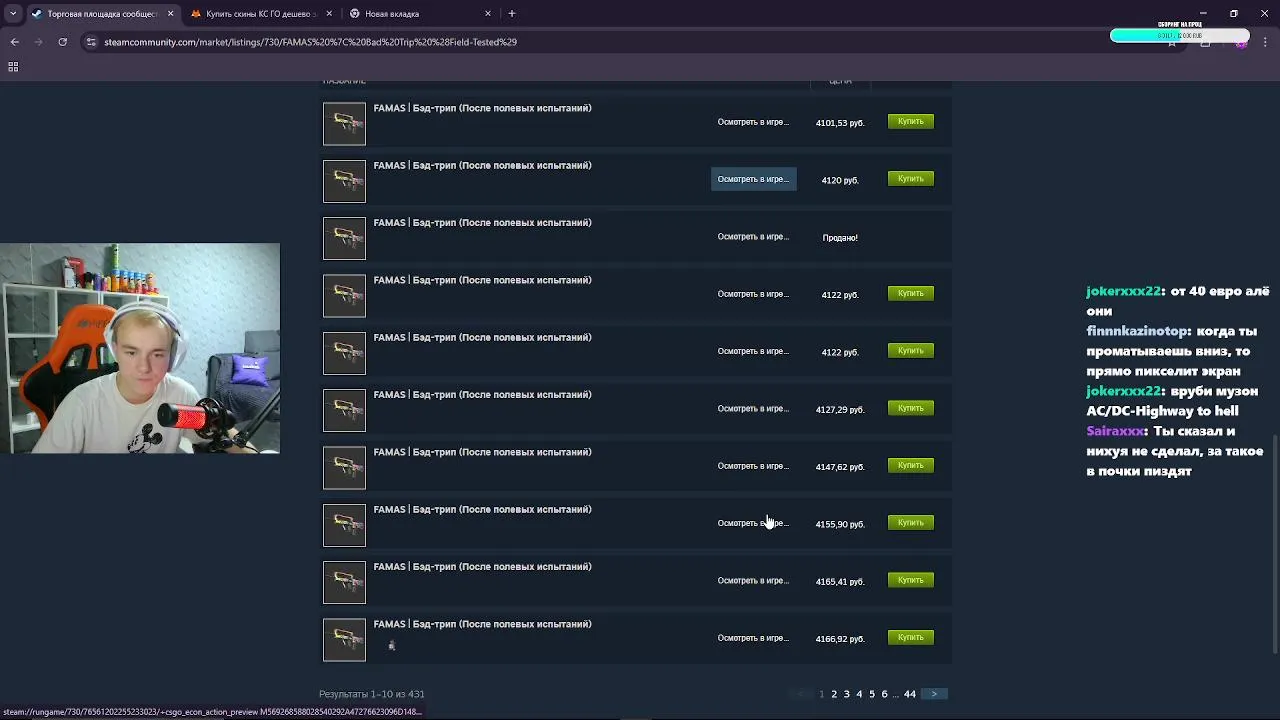
Task: Click FAMAS thumbnail of the 4166,92 руб. listing
Action: [344, 639]
